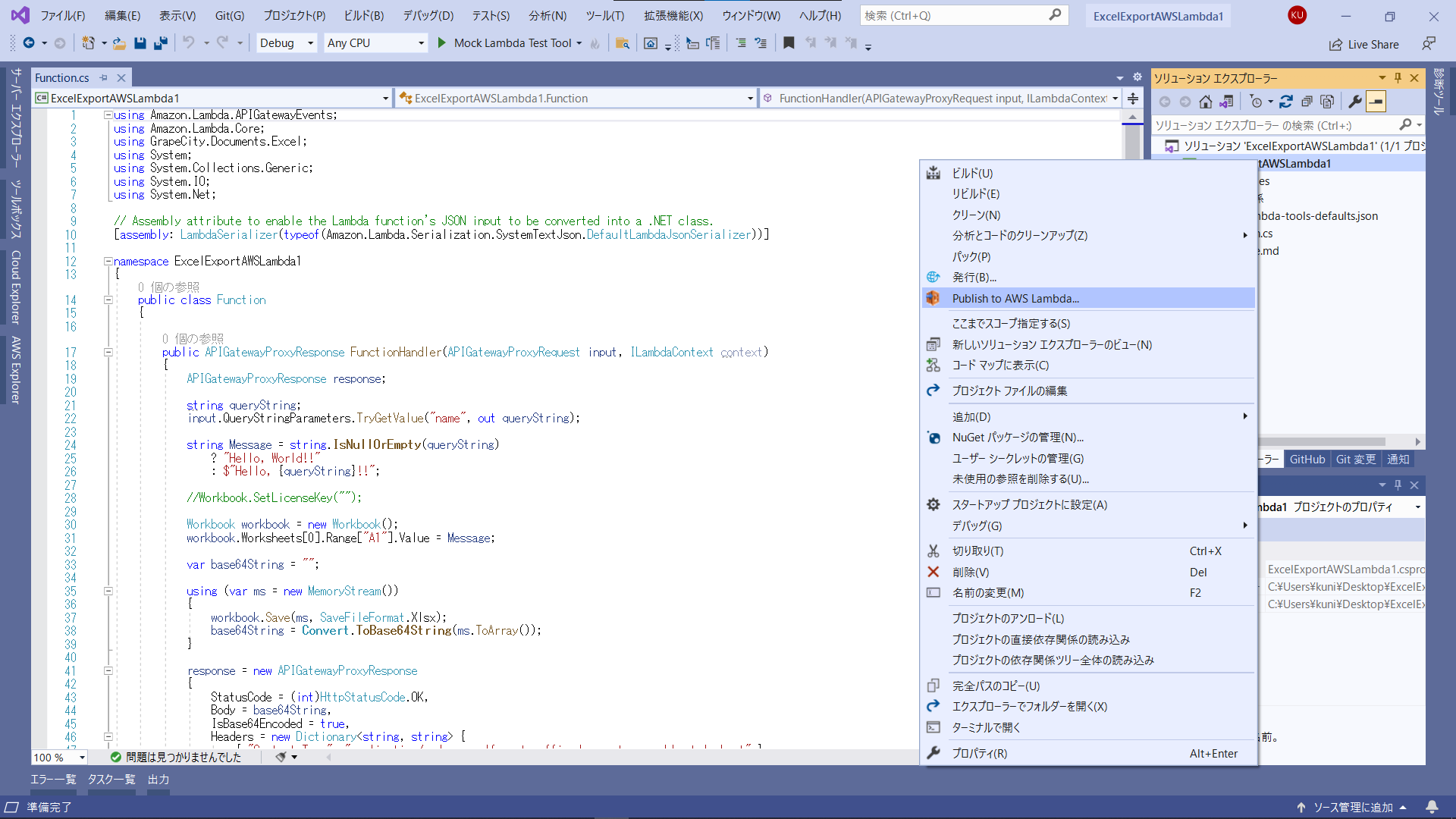
Task: Choose NuGet パッケージの管理(N)... from context menu
Action: 1088,438
